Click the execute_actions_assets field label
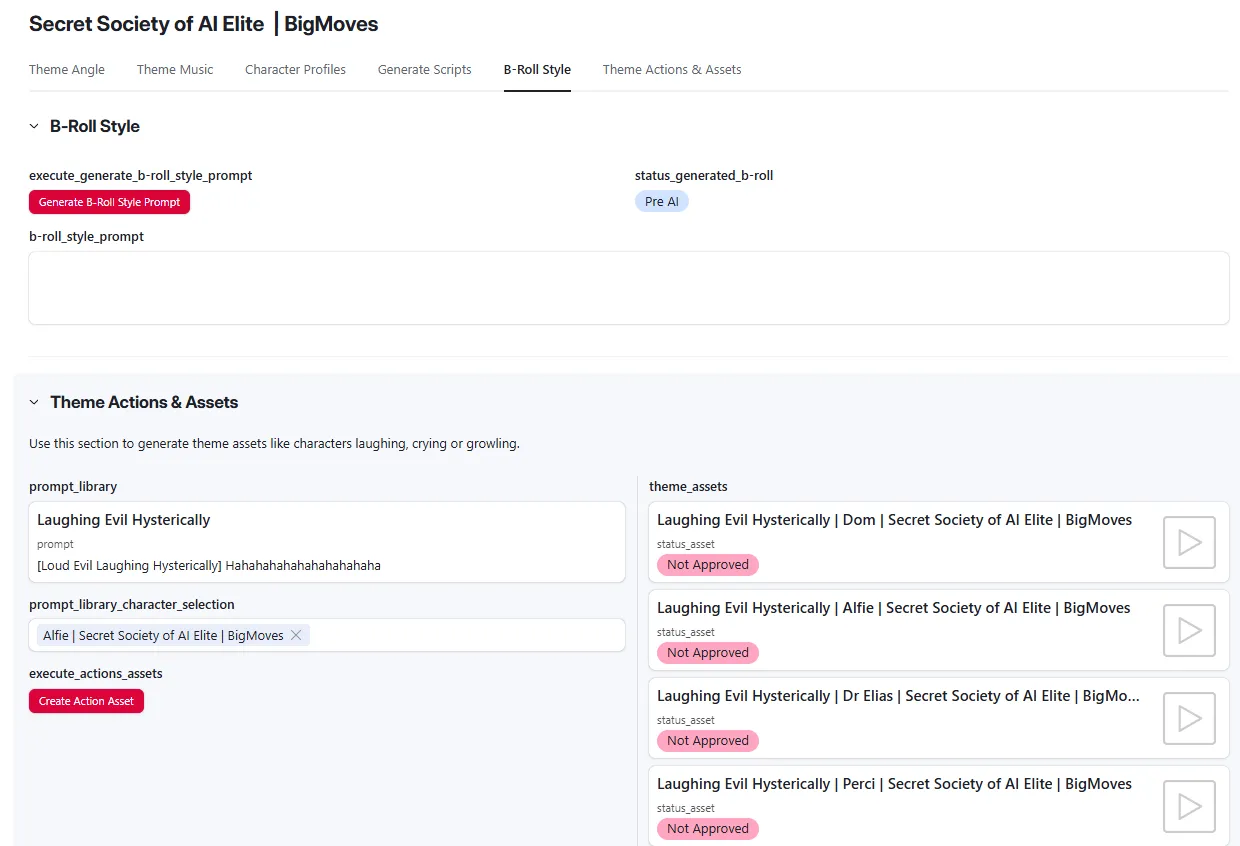 [96, 673]
